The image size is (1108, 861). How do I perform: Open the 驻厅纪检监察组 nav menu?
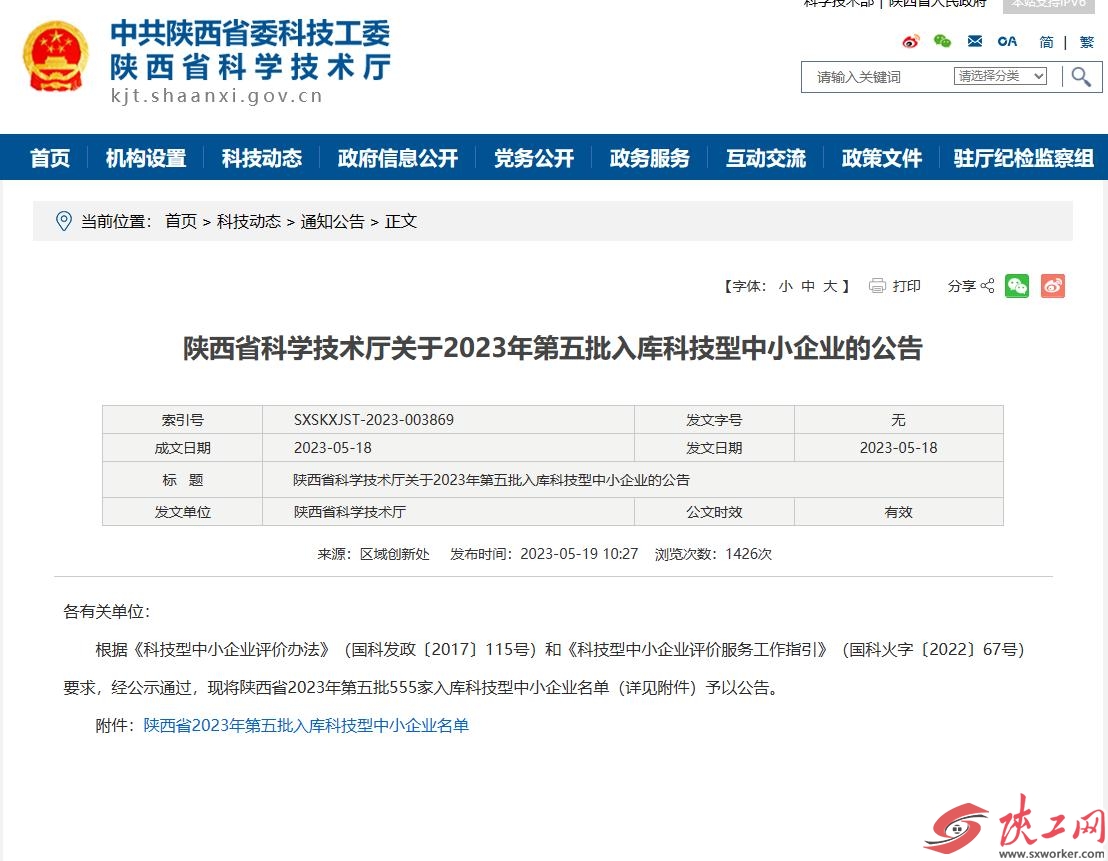pyautogui.click(x=1023, y=158)
